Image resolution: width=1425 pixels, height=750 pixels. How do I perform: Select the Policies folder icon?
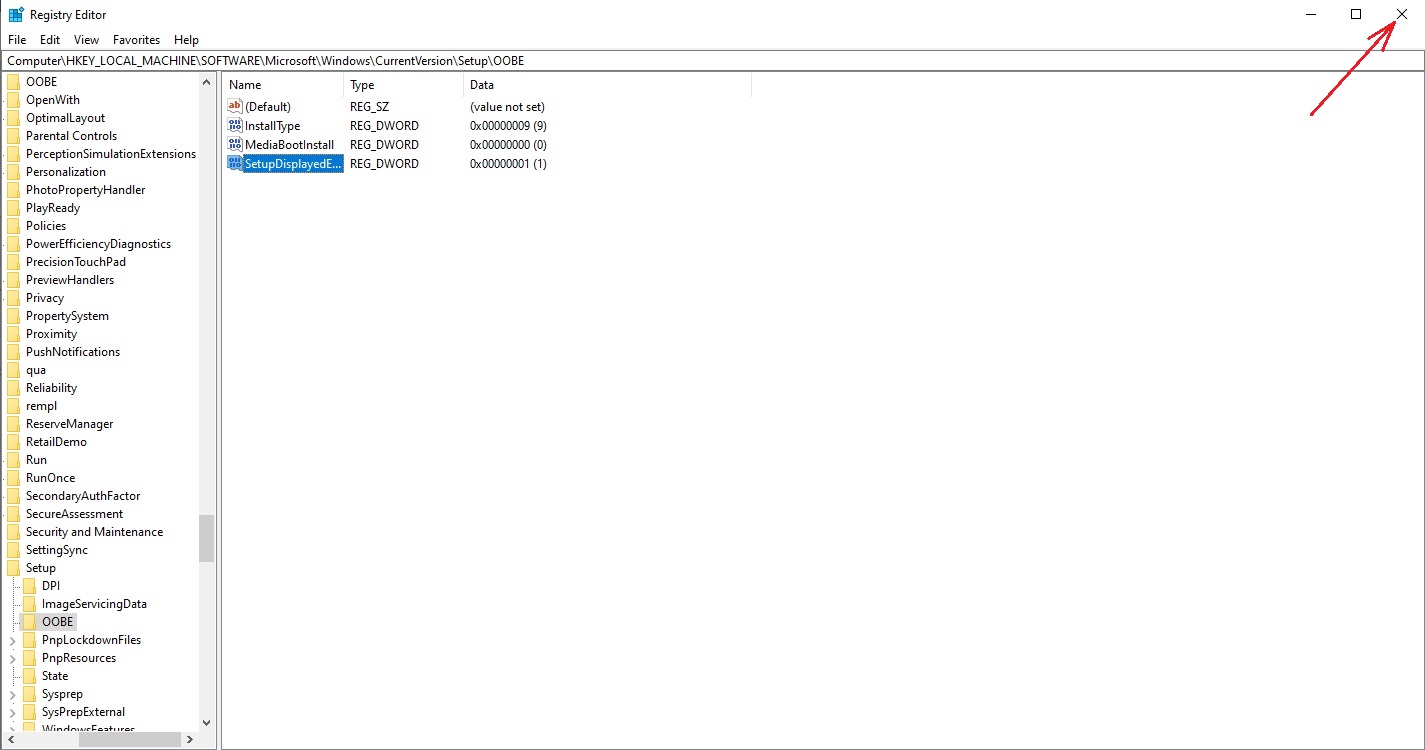click(x=13, y=226)
